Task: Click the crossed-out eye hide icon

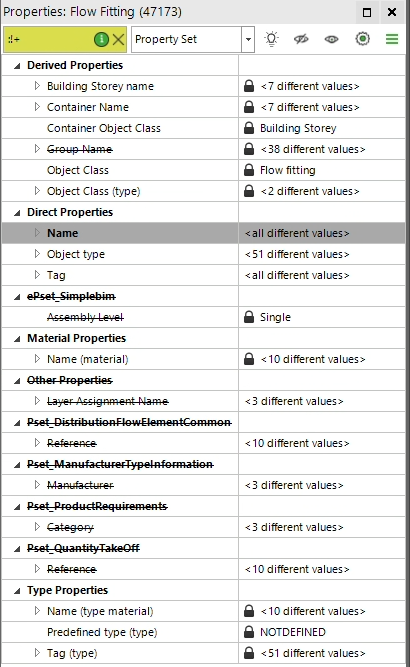Action: tap(301, 39)
